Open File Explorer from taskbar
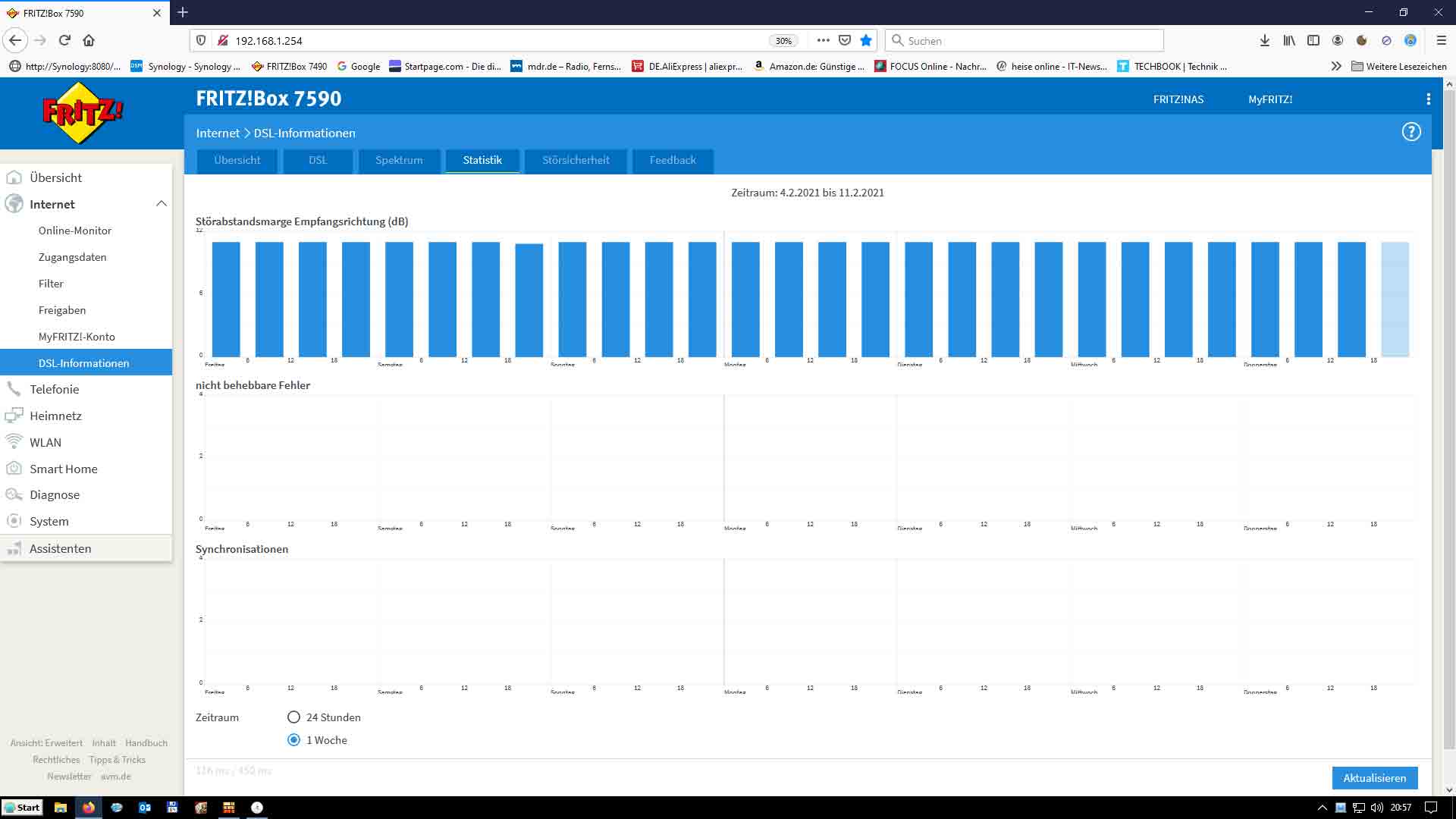This screenshot has height=819, width=1456. [x=61, y=808]
